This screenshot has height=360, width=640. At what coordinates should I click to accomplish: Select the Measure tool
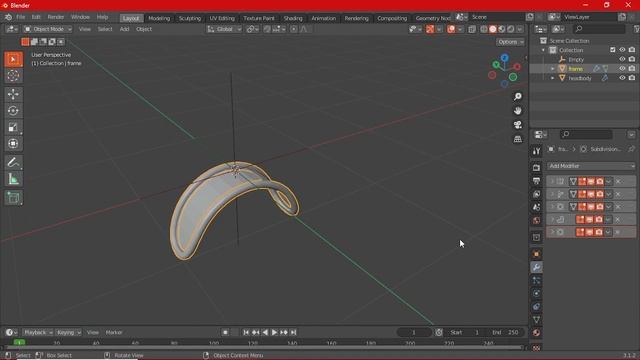pyautogui.click(x=13, y=179)
